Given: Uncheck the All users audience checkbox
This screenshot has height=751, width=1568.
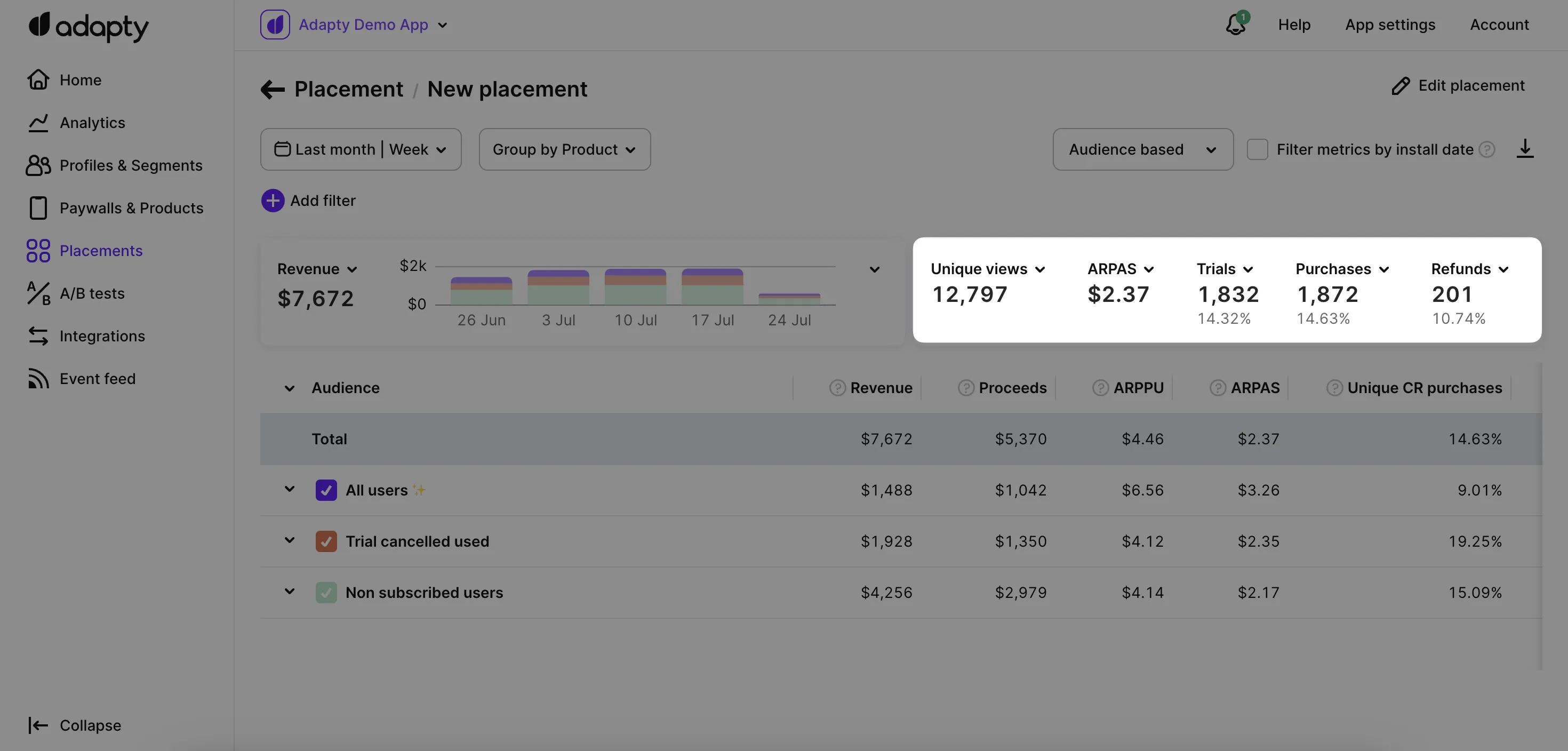Looking at the screenshot, I should (326, 490).
